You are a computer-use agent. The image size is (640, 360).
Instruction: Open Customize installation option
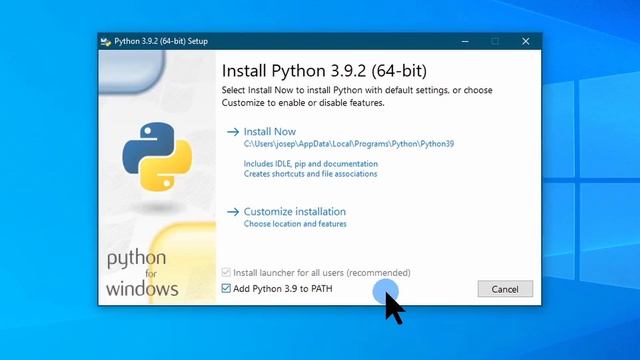click(x=295, y=211)
